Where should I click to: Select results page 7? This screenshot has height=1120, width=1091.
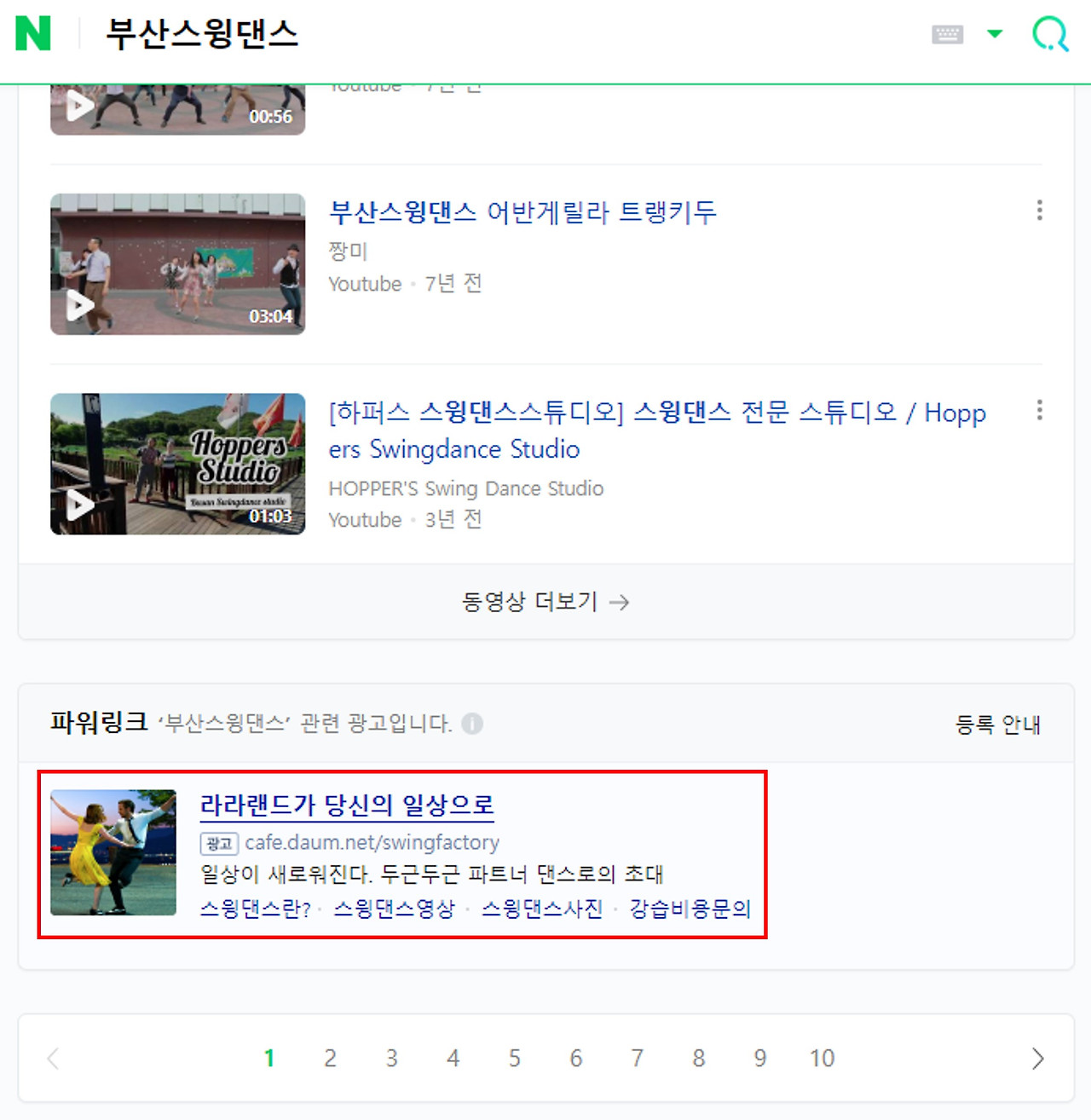638,1059
